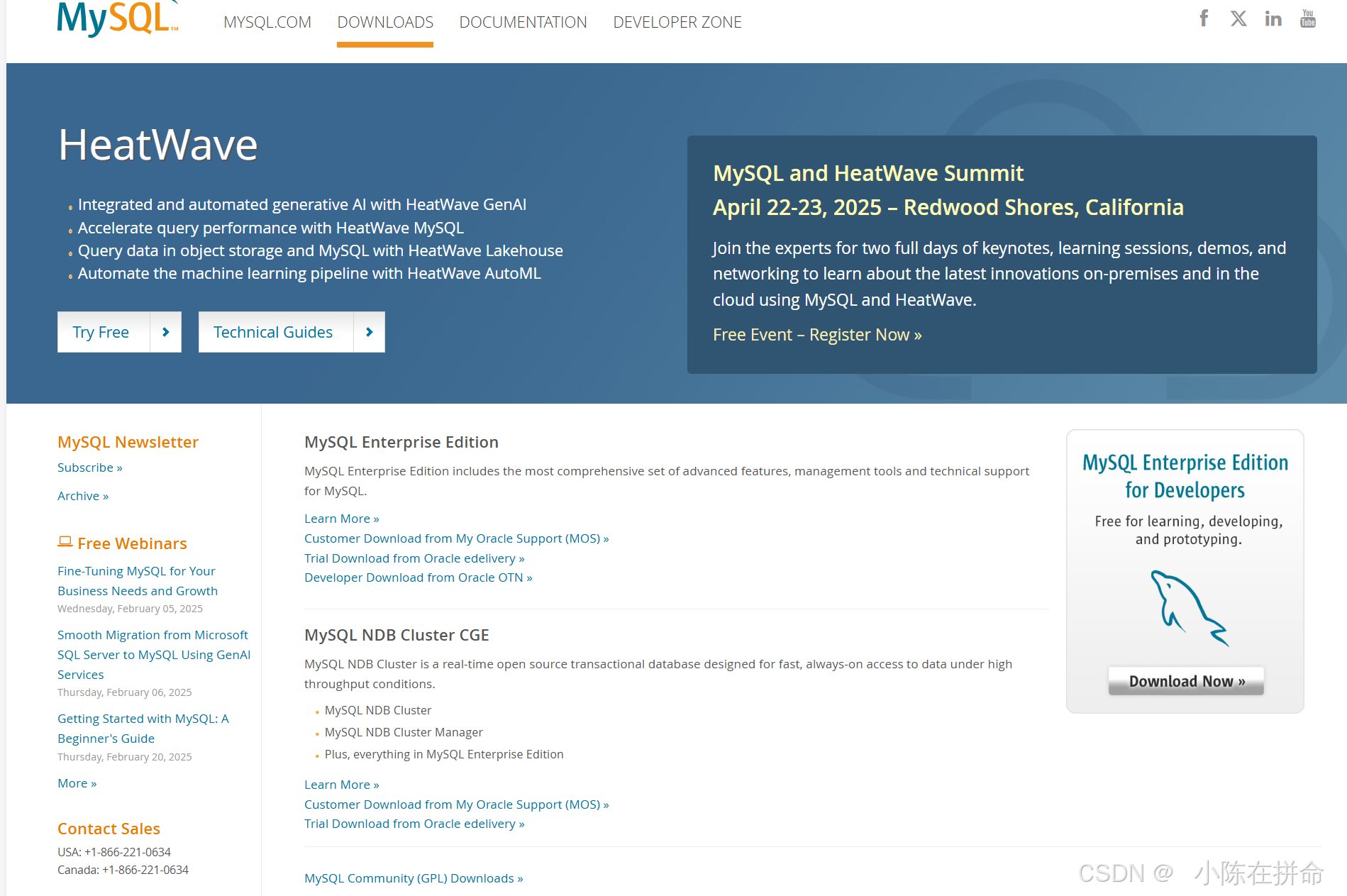Click the MySQL Newsletter heading
Viewport: 1347px width, 896px height.
point(128,442)
